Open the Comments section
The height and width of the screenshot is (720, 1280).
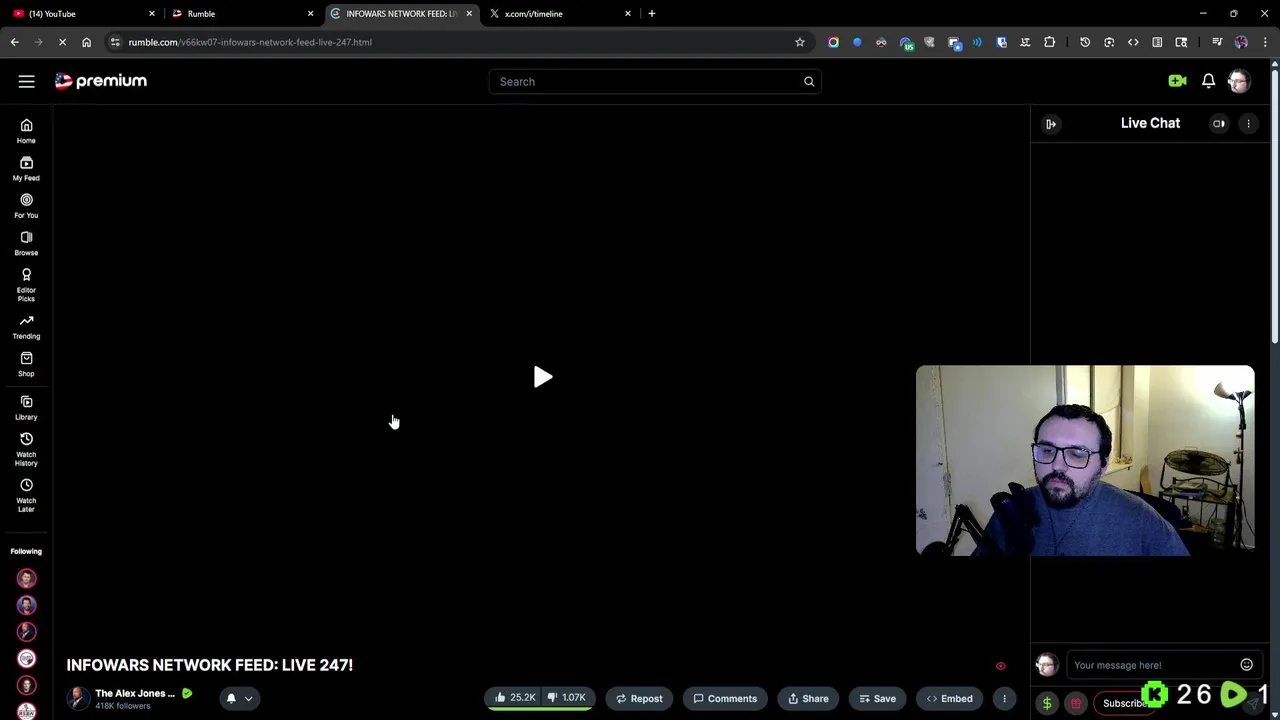[725, 698]
